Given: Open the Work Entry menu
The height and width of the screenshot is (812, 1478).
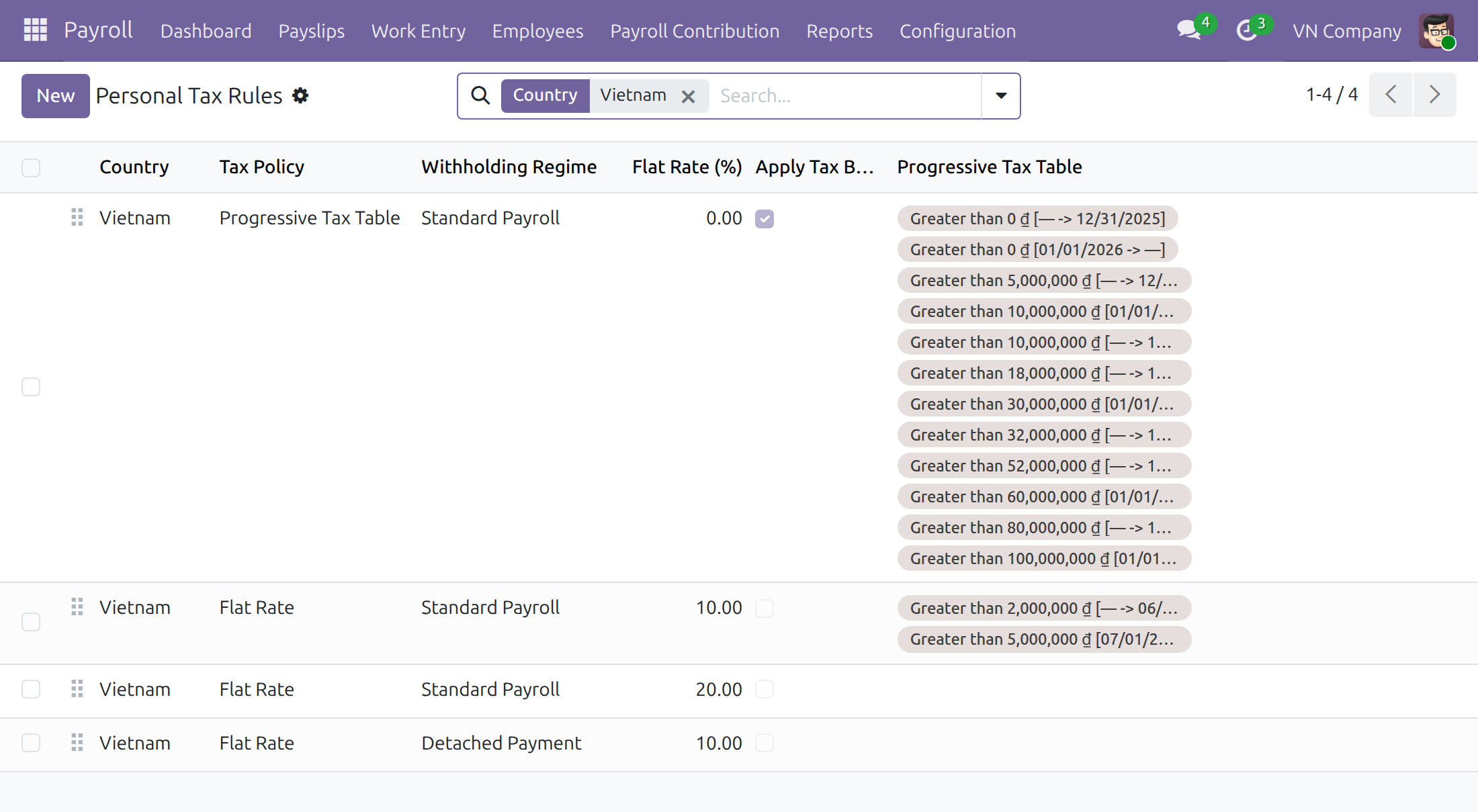Looking at the screenshot, I should coord(418,31).
